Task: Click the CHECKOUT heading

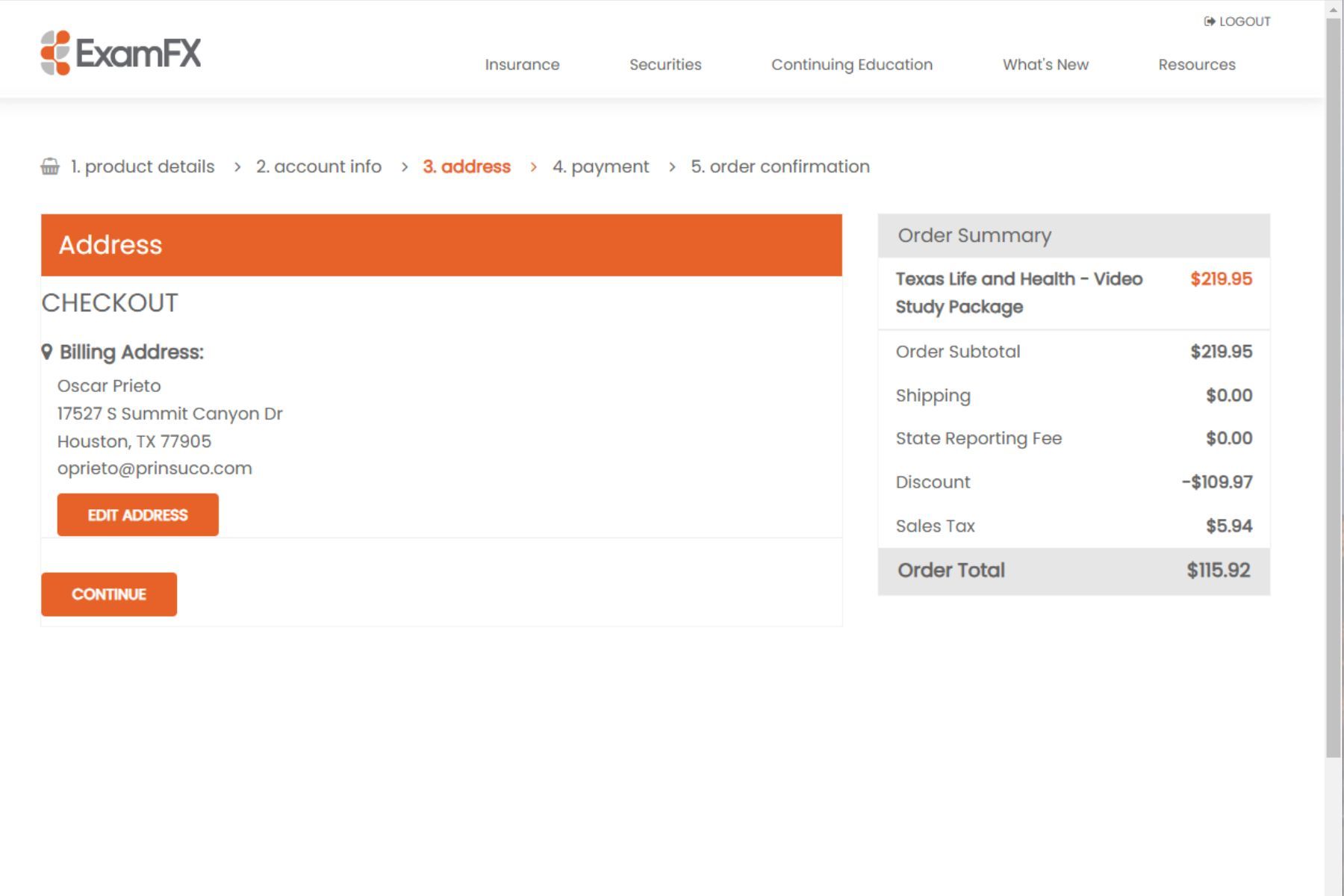Action: point(110,303)
